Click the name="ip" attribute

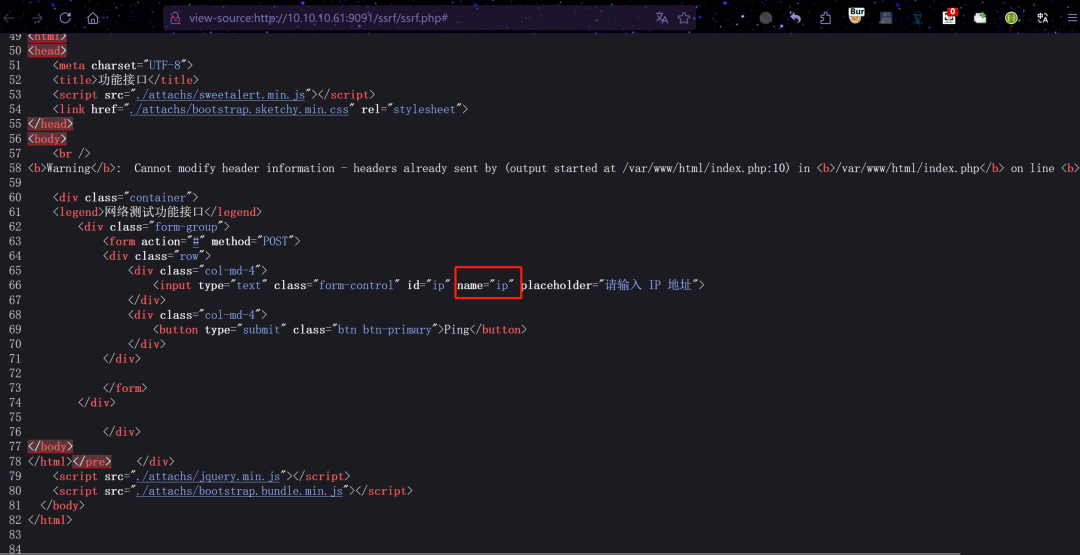(x=486, y=285)
